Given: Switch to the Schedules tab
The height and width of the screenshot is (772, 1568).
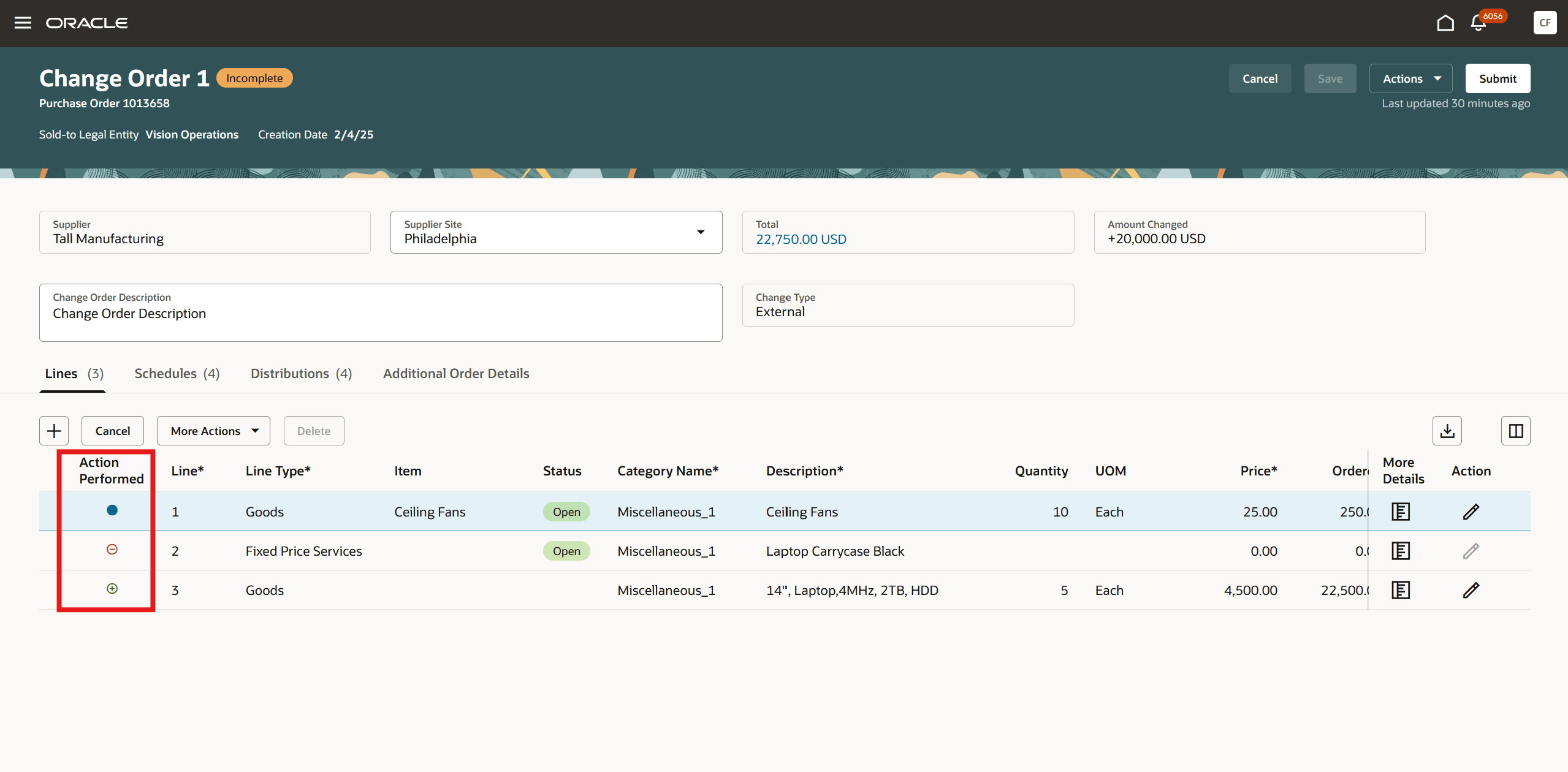Looking at the screenshot, I should (177, 374).
